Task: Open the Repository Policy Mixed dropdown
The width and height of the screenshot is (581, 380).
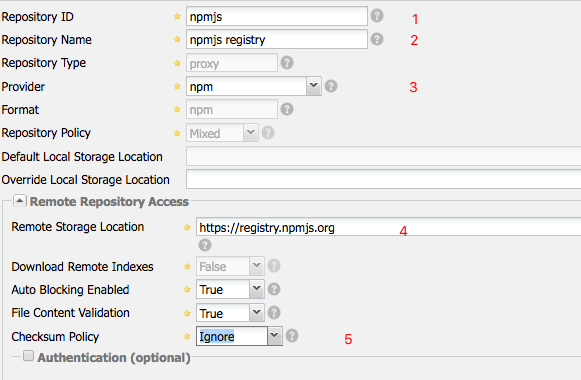Action: [251, 133]
